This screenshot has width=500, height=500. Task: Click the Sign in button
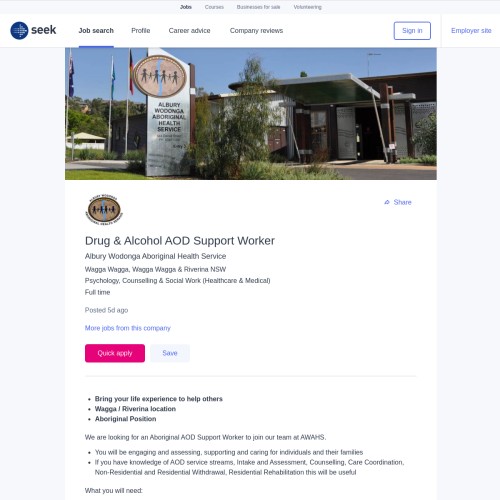[x=412, y=31]
